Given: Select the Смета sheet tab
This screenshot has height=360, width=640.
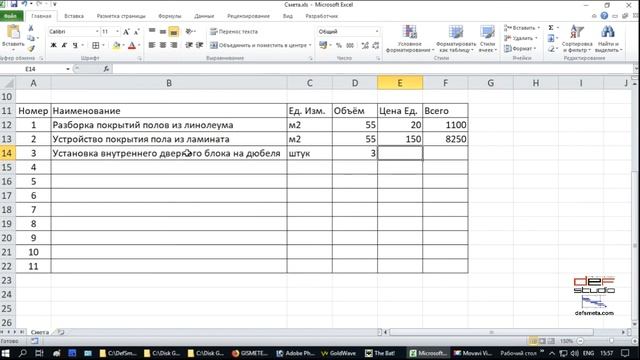Looking at the screenshot, I should [40, 332].
